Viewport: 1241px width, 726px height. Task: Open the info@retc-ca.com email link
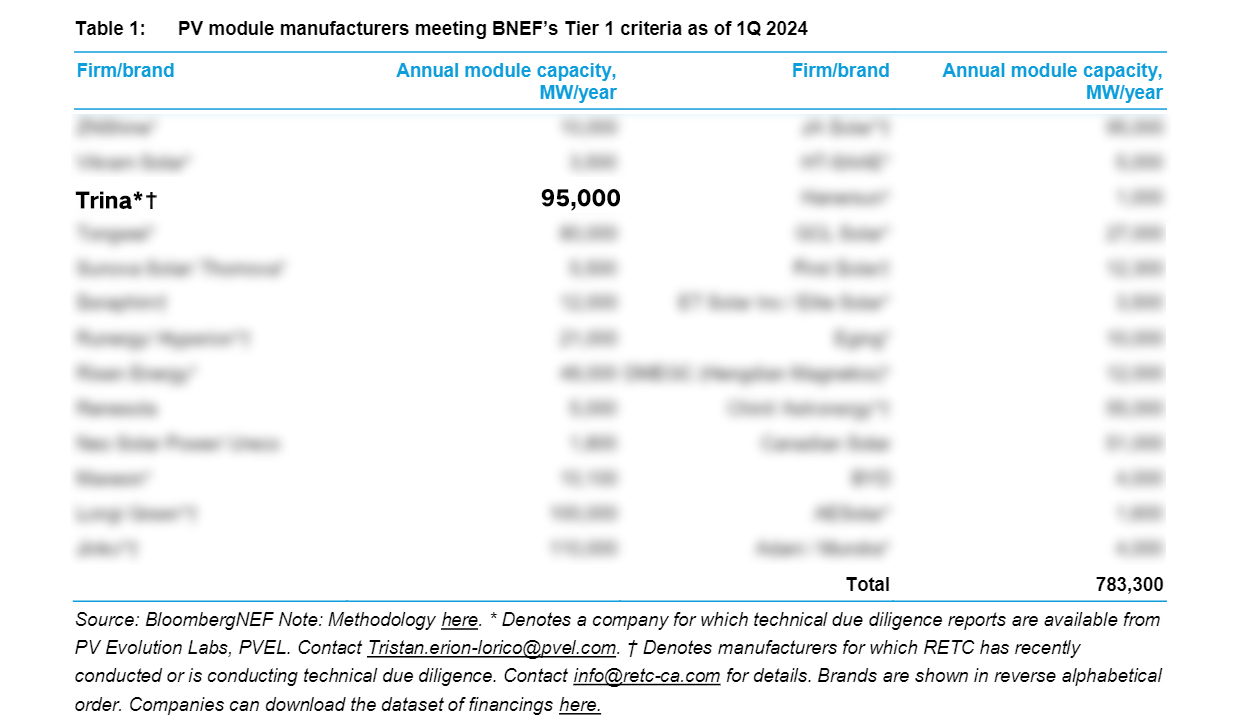647,676
